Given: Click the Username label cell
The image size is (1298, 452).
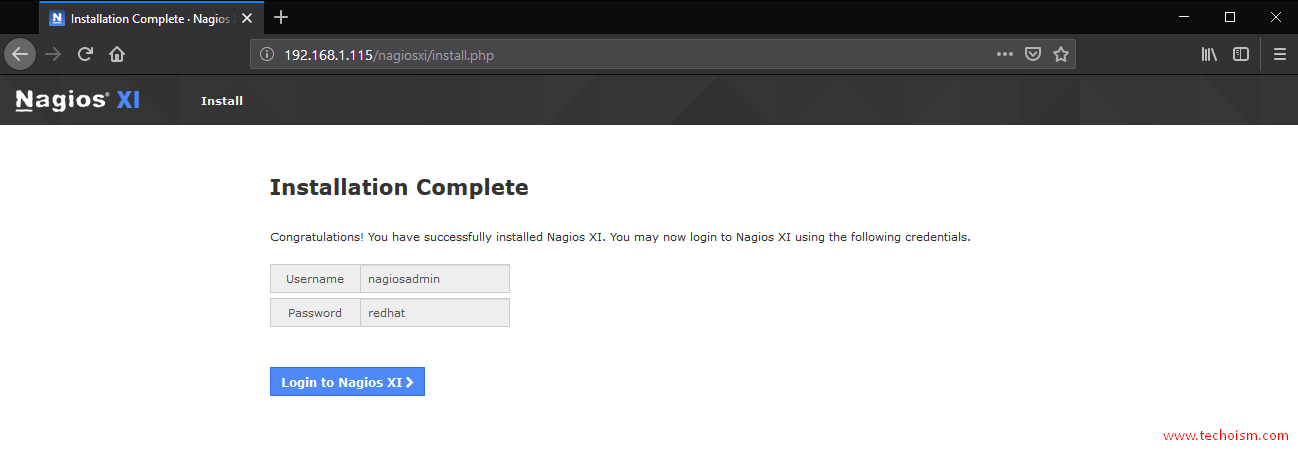Looking at the screenshot, I should point(315,279).
